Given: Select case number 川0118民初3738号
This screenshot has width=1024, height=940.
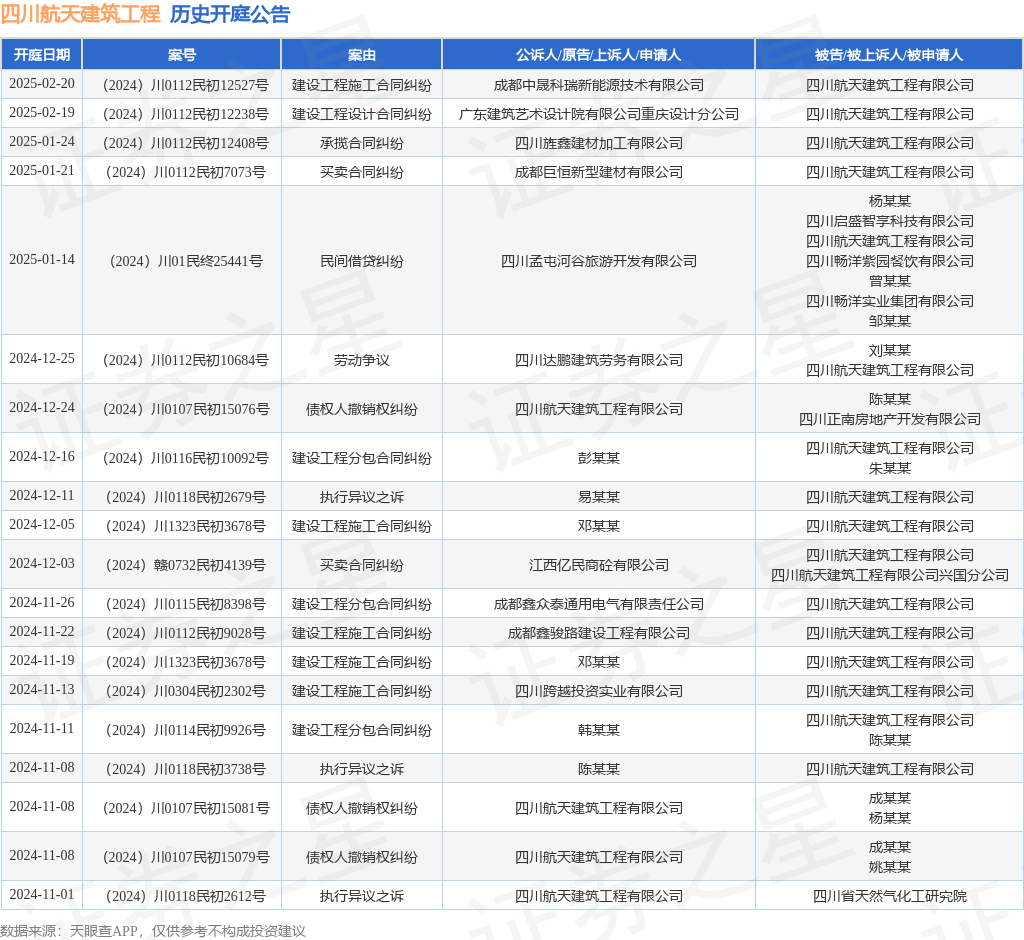Looking at the screenshot, I should click(x=185, y=769).
